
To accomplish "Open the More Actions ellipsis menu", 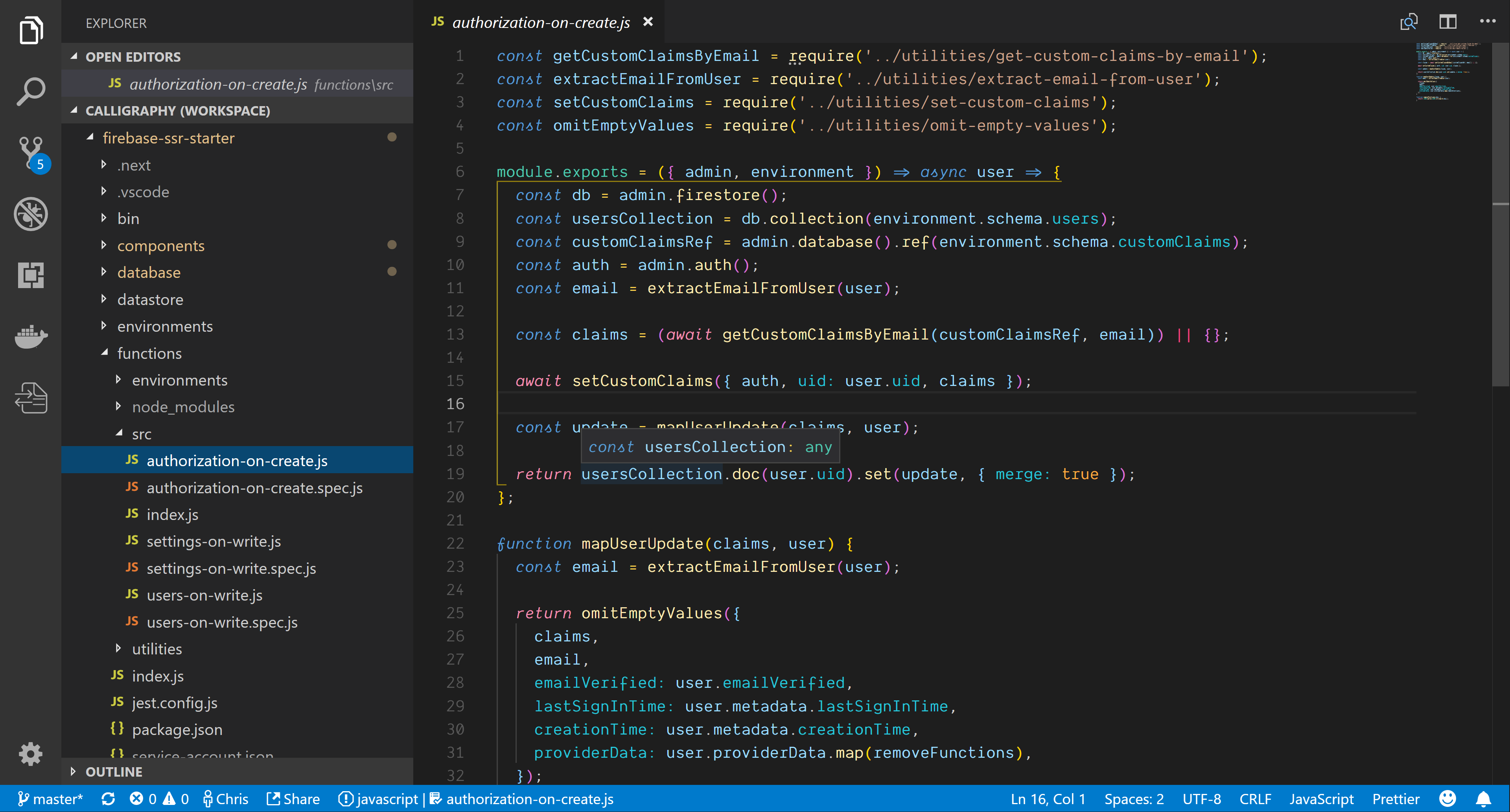I will tap(1487, 22).
